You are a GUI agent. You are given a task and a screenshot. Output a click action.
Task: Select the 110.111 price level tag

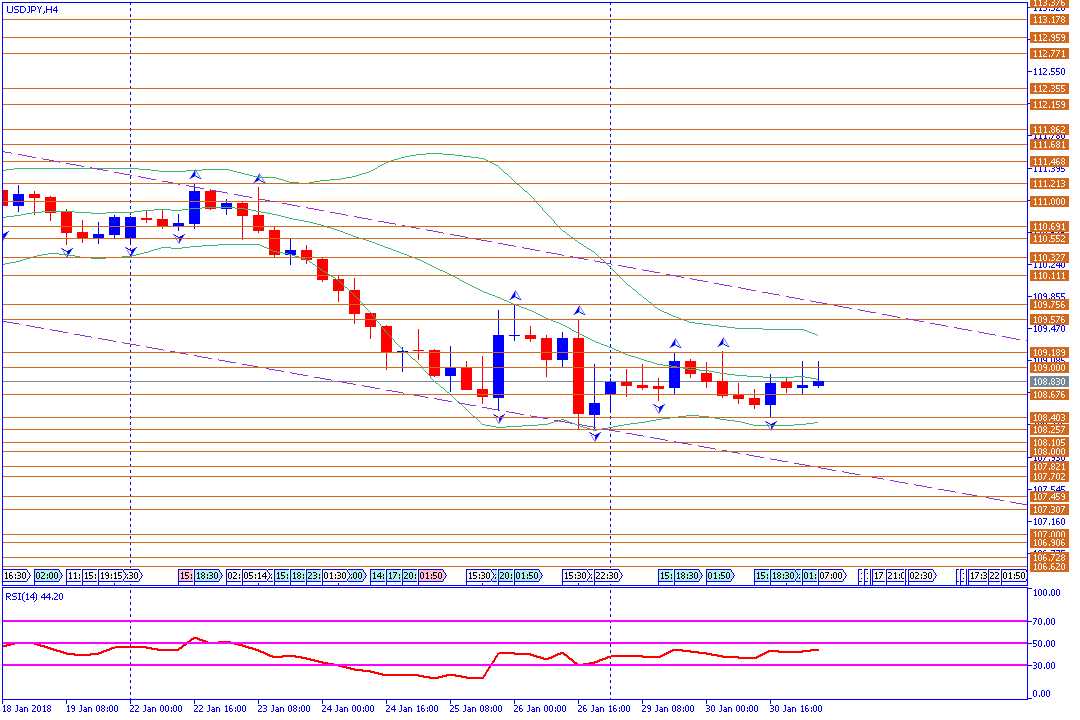(1048, 276)
